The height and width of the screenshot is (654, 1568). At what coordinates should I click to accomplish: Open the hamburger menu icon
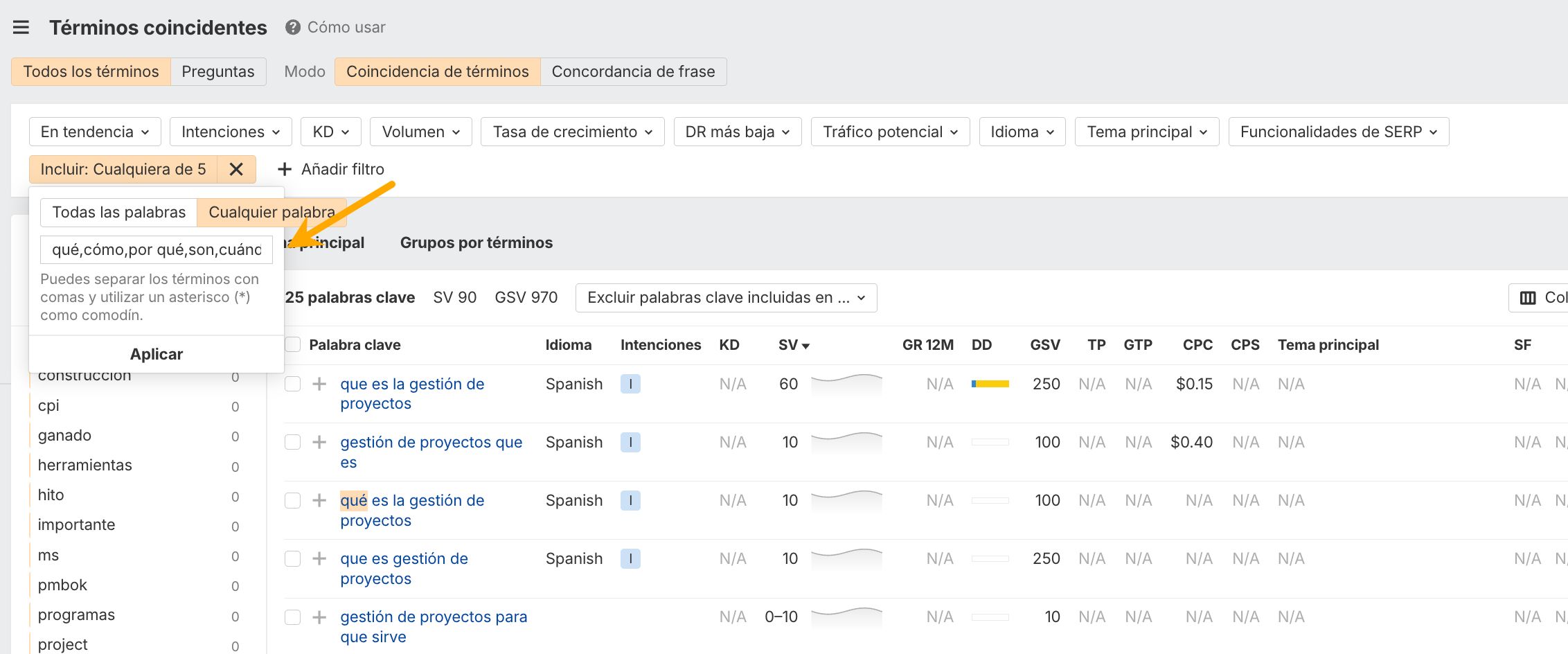21,28
